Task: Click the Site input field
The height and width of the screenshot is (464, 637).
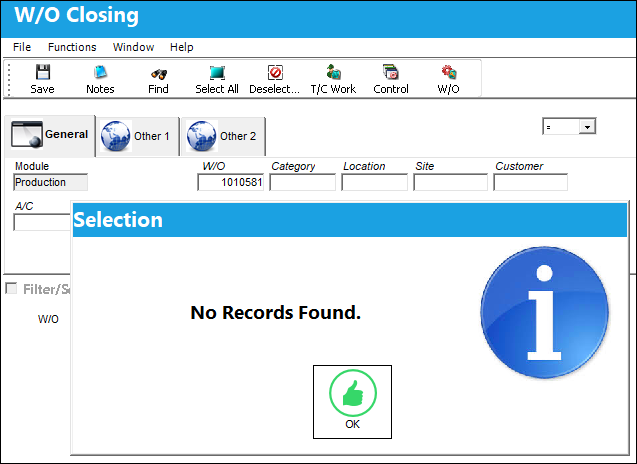Action: click(x=451, y=182)
